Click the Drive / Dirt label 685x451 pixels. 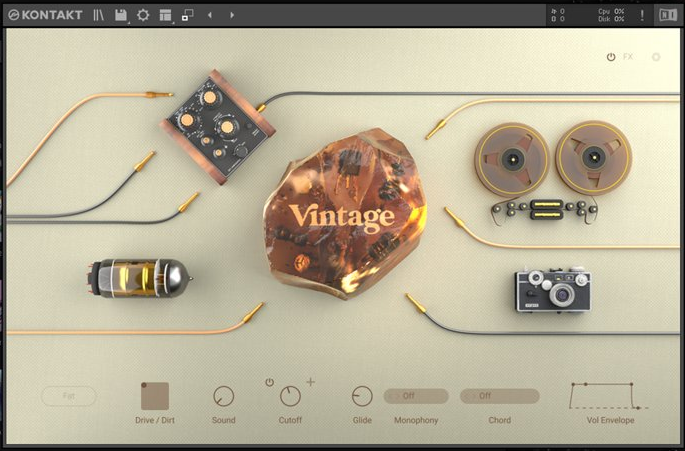pyautogui.click(x=155, y=420)
